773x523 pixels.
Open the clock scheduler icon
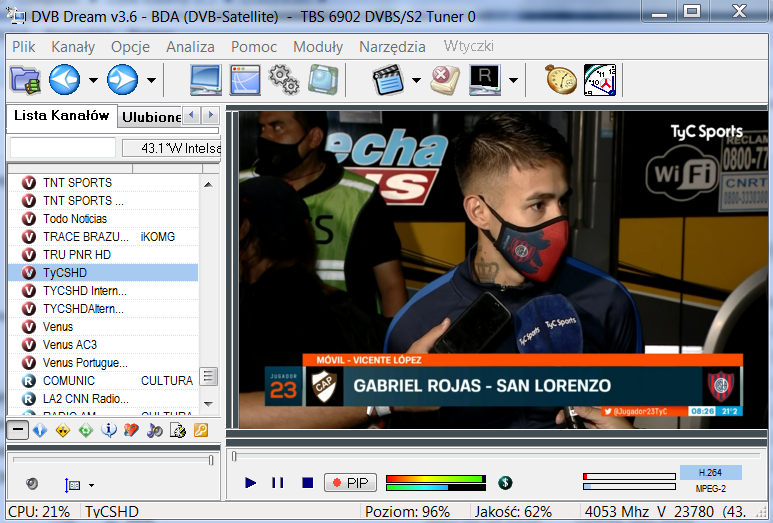pos(600,80)
